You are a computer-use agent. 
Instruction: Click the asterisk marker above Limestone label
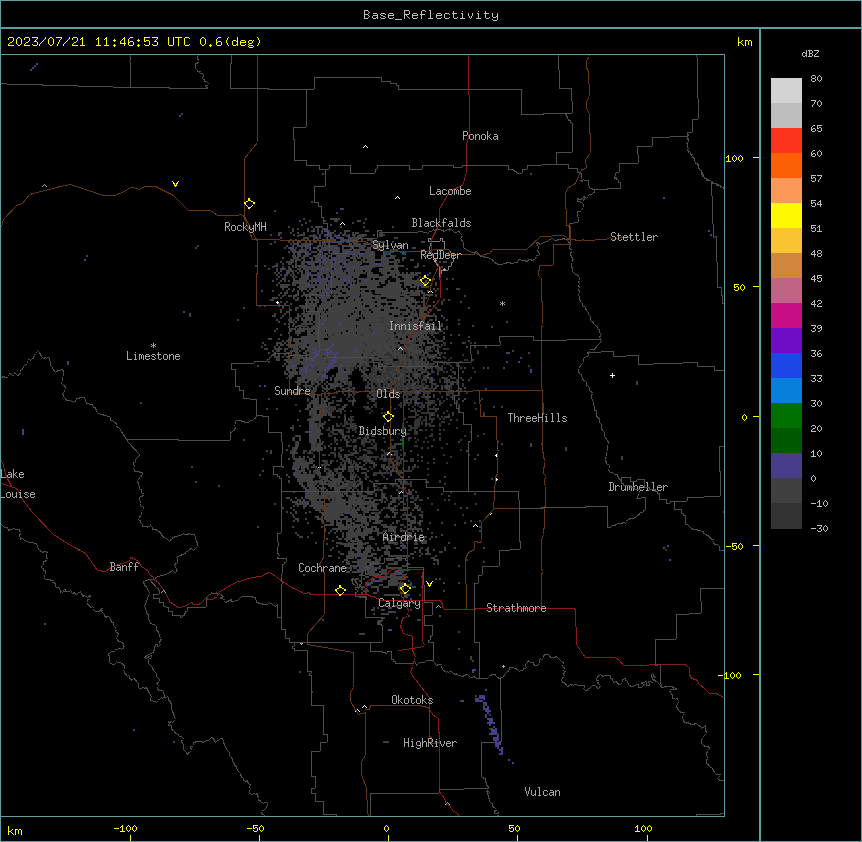click(153, 346)
